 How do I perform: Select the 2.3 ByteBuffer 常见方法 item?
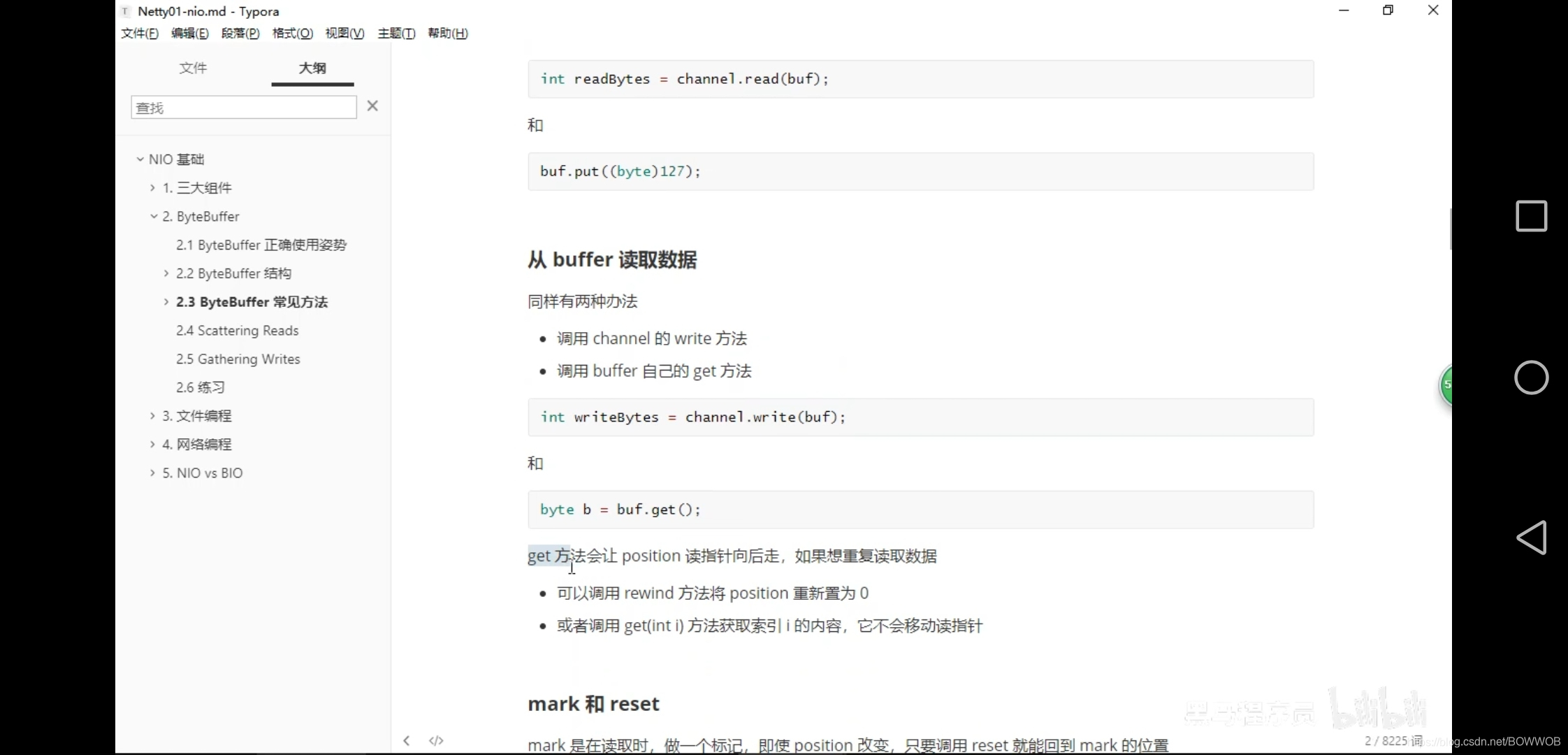coord(252,302)
